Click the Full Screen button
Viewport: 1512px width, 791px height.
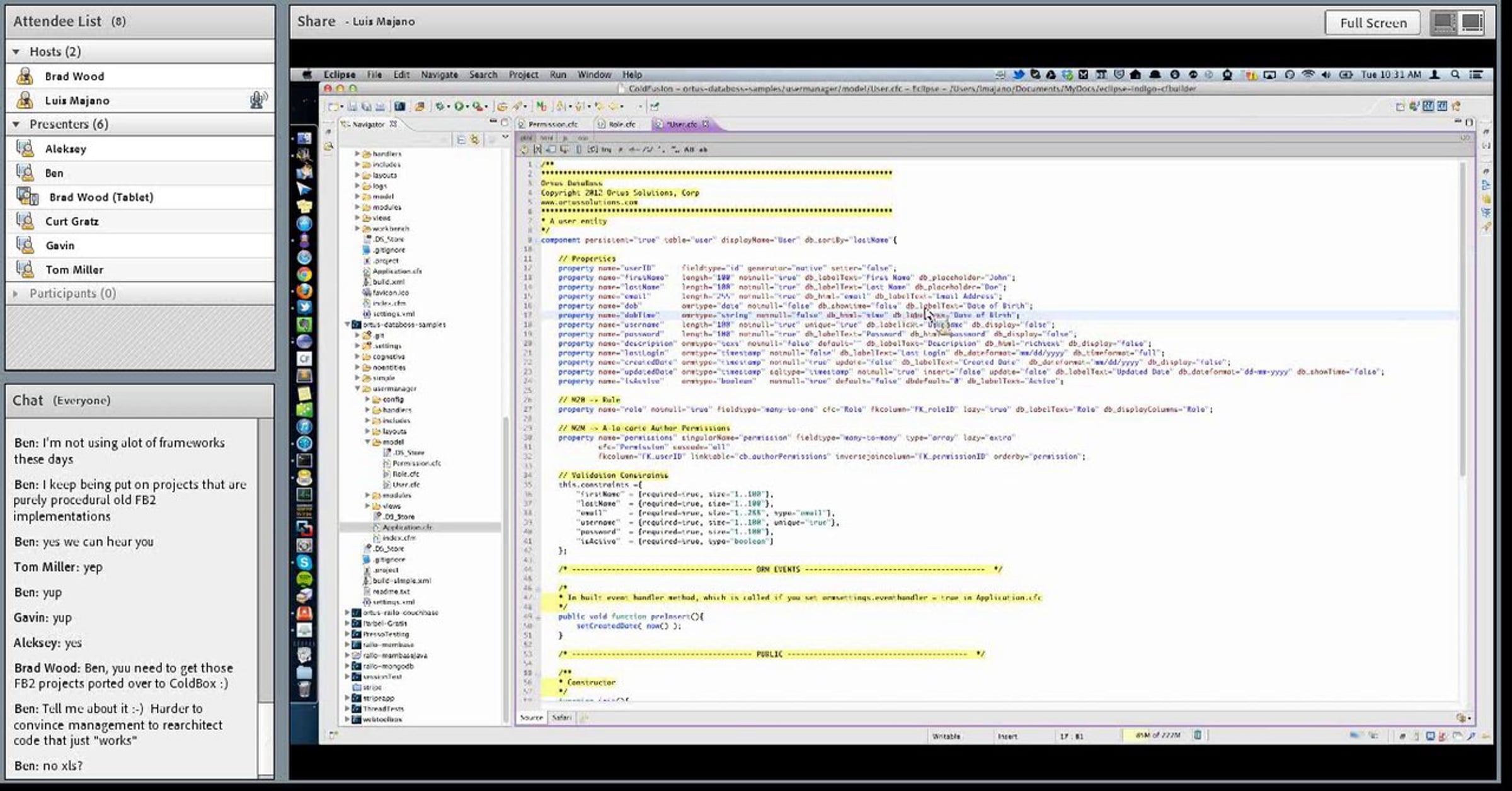1373,23
